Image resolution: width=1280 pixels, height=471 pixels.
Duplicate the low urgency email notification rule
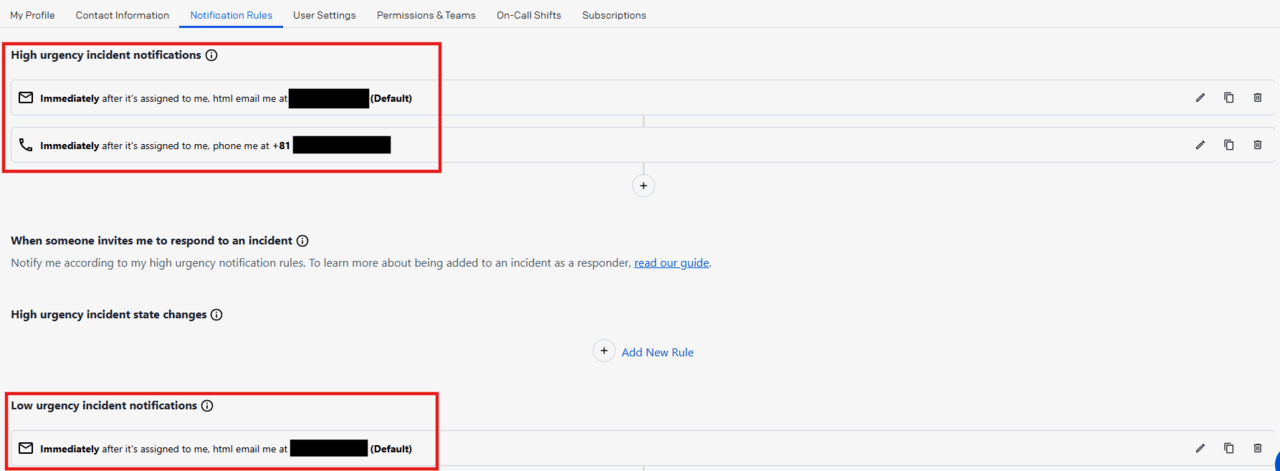(x=1229, y=449)
